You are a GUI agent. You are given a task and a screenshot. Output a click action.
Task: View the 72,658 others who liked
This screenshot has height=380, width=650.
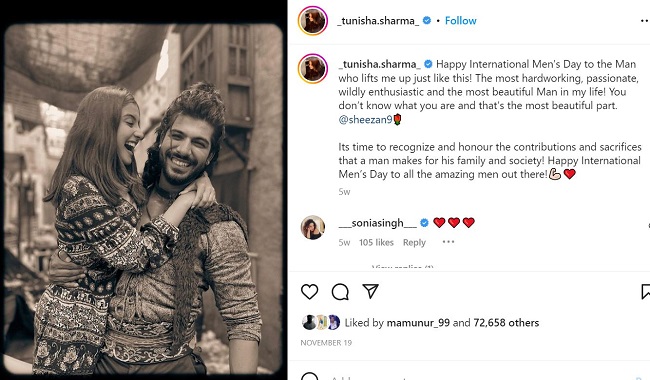point(506,323)
